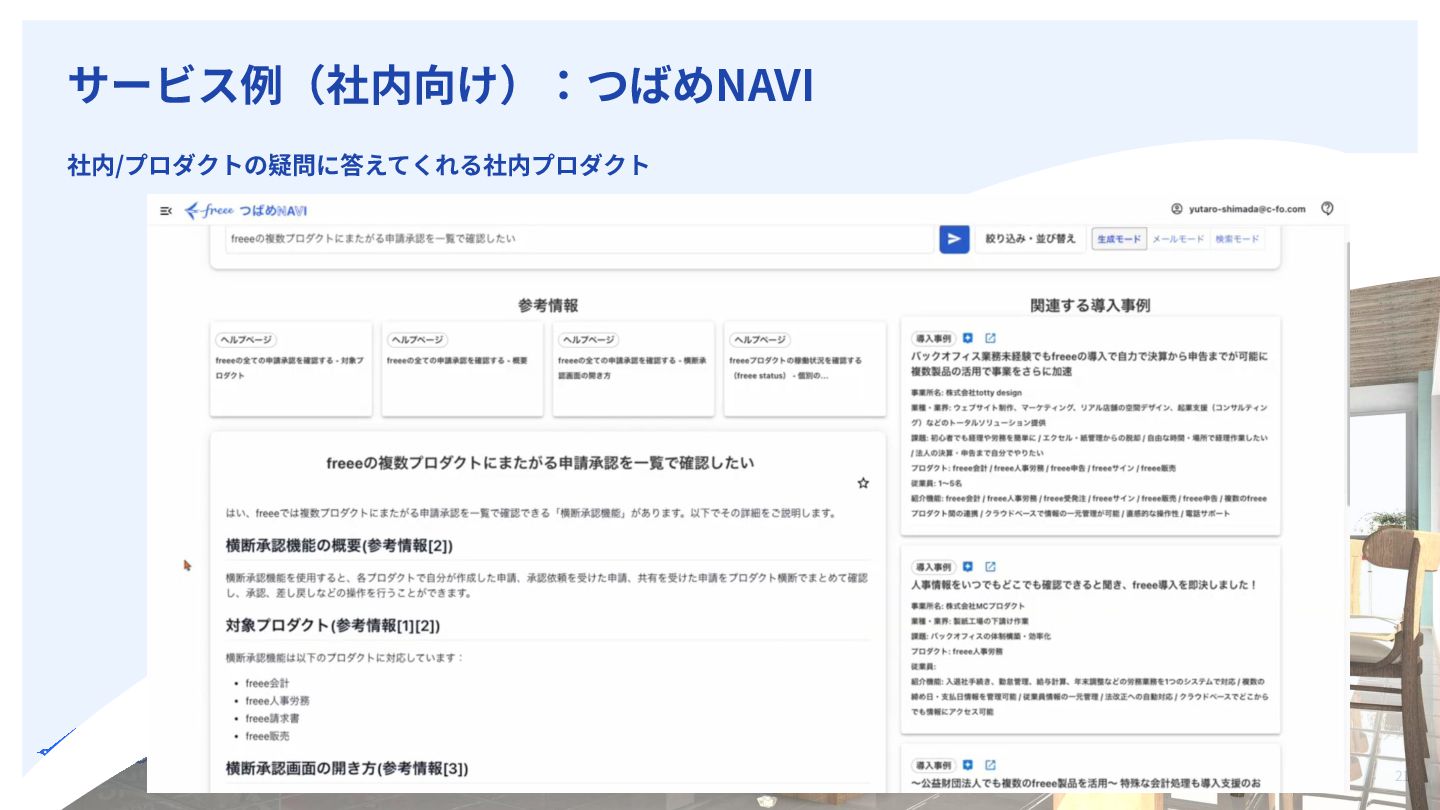Click the freee会計 bullet item

click(267, 683)
